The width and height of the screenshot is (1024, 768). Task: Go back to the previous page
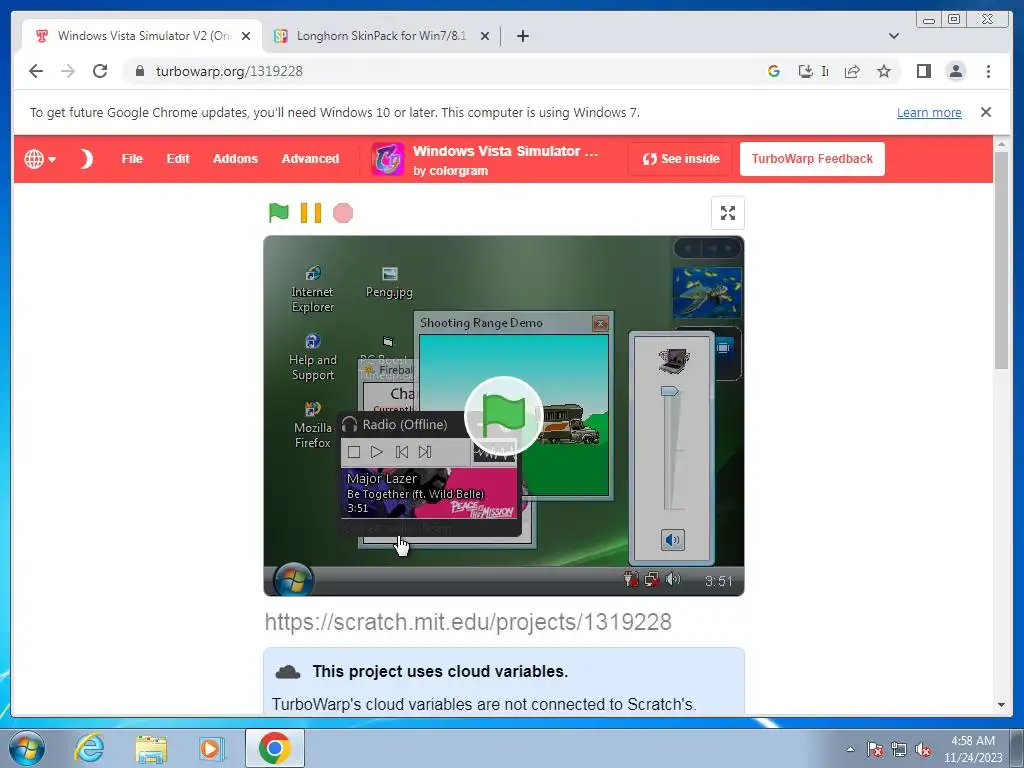coord(36,71)
